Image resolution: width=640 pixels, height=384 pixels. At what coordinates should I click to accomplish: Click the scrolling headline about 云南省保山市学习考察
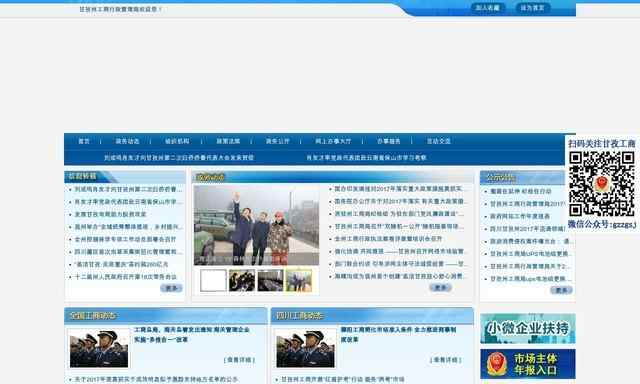tap(366, 158)
